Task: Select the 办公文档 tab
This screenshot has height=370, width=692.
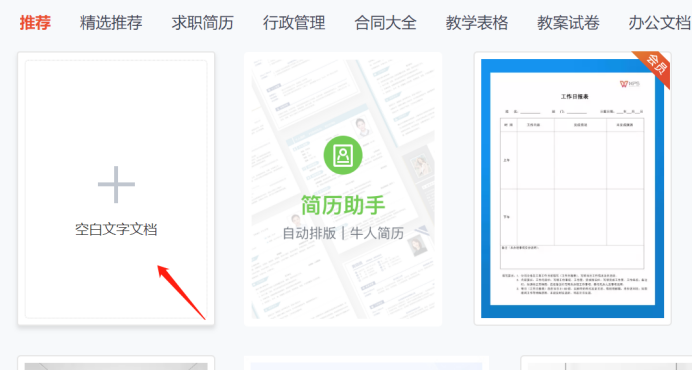Action: click(x=659, y=23)
